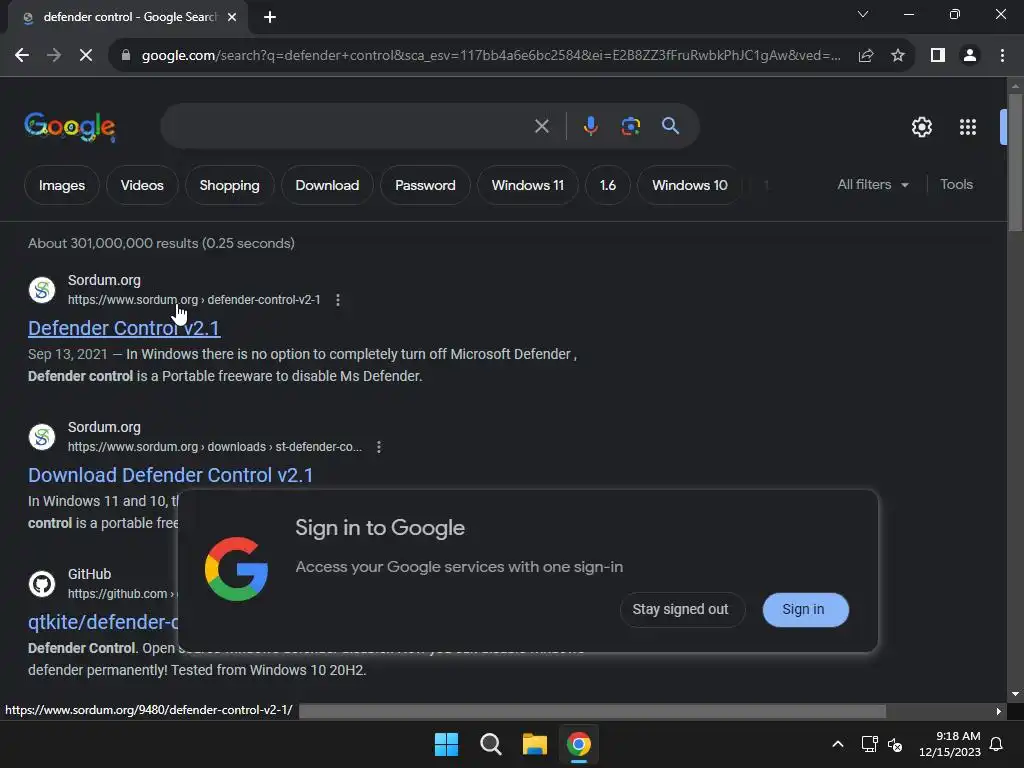Open the muted volume tray icon

pos(895,744)
